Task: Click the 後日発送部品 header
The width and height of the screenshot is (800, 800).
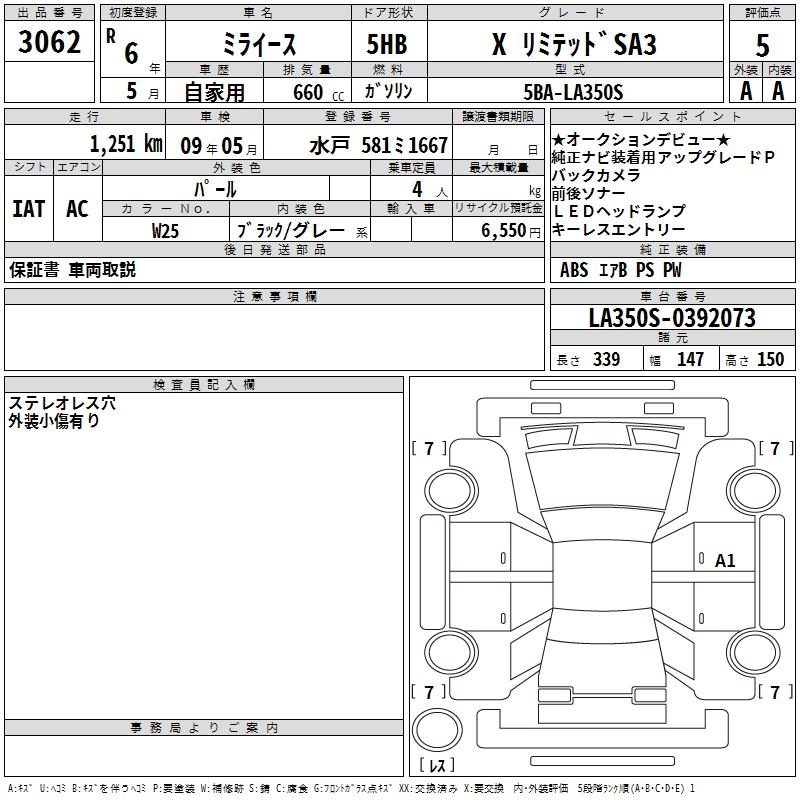Action: (x=275, y=249)
